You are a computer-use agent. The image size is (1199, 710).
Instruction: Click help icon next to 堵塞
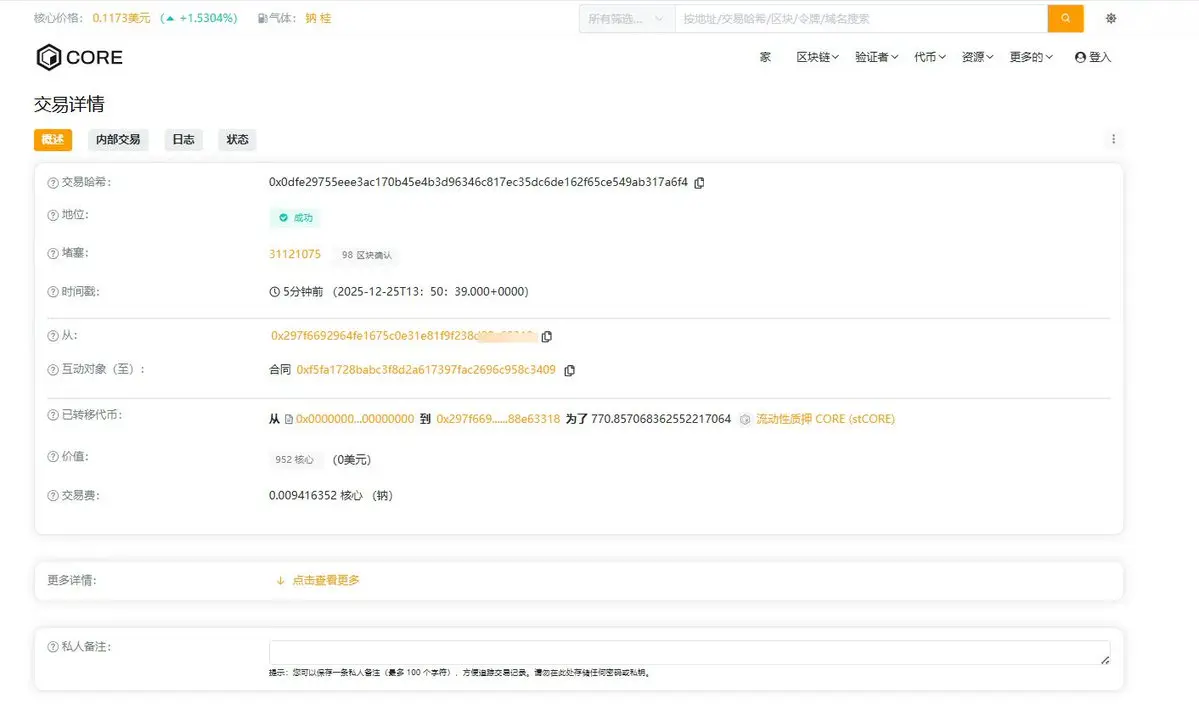[x=53, y=254]
